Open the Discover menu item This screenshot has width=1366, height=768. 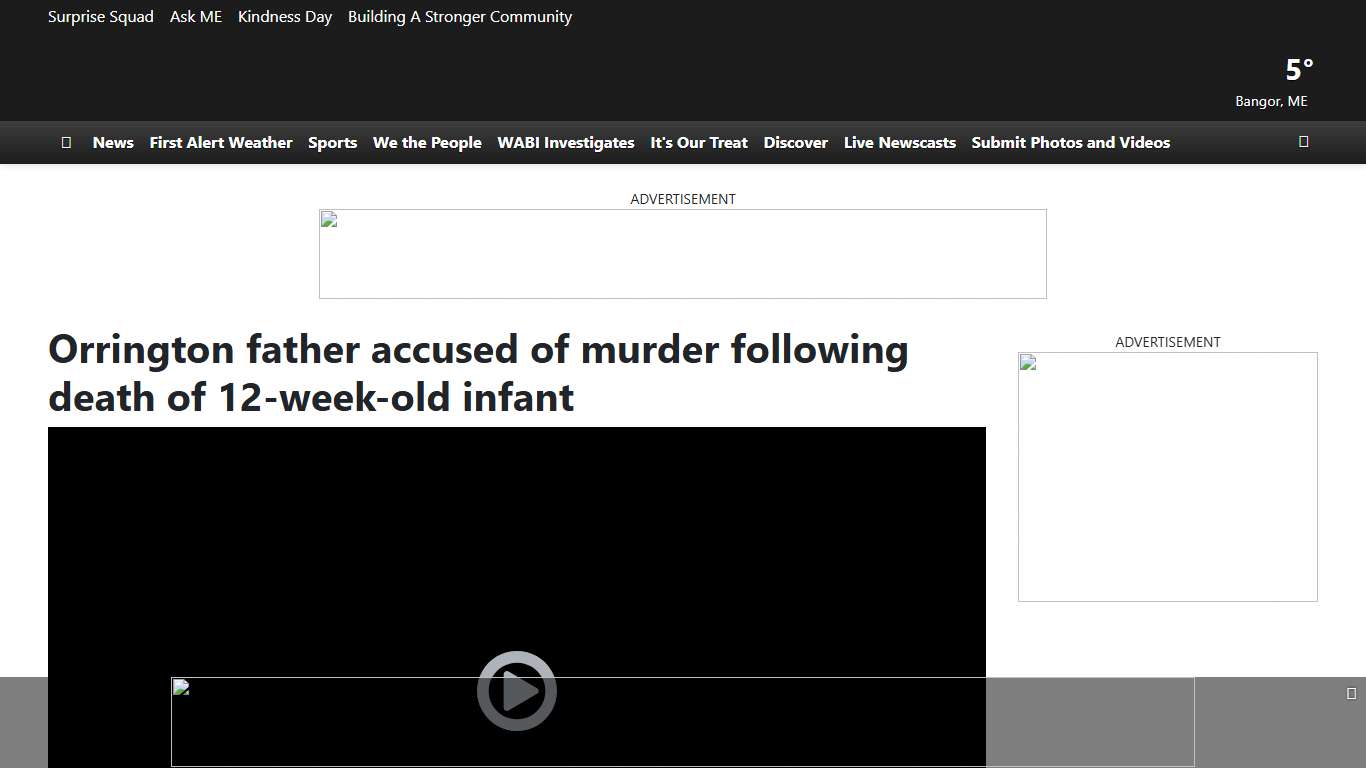tap(795, 143)
